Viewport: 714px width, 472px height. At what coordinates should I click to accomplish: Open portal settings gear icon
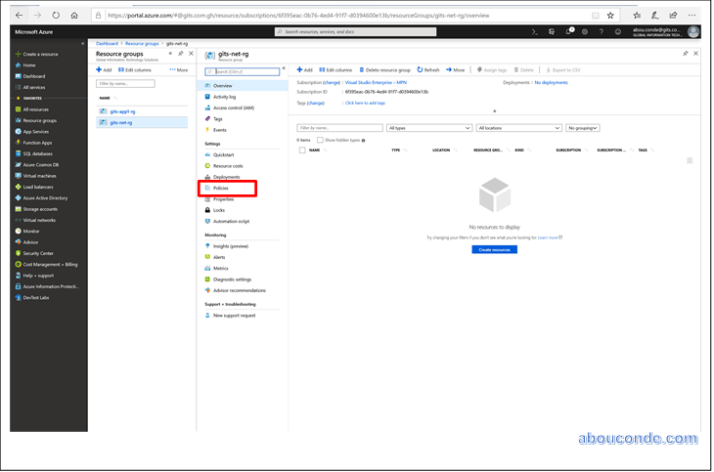point(585,32)
